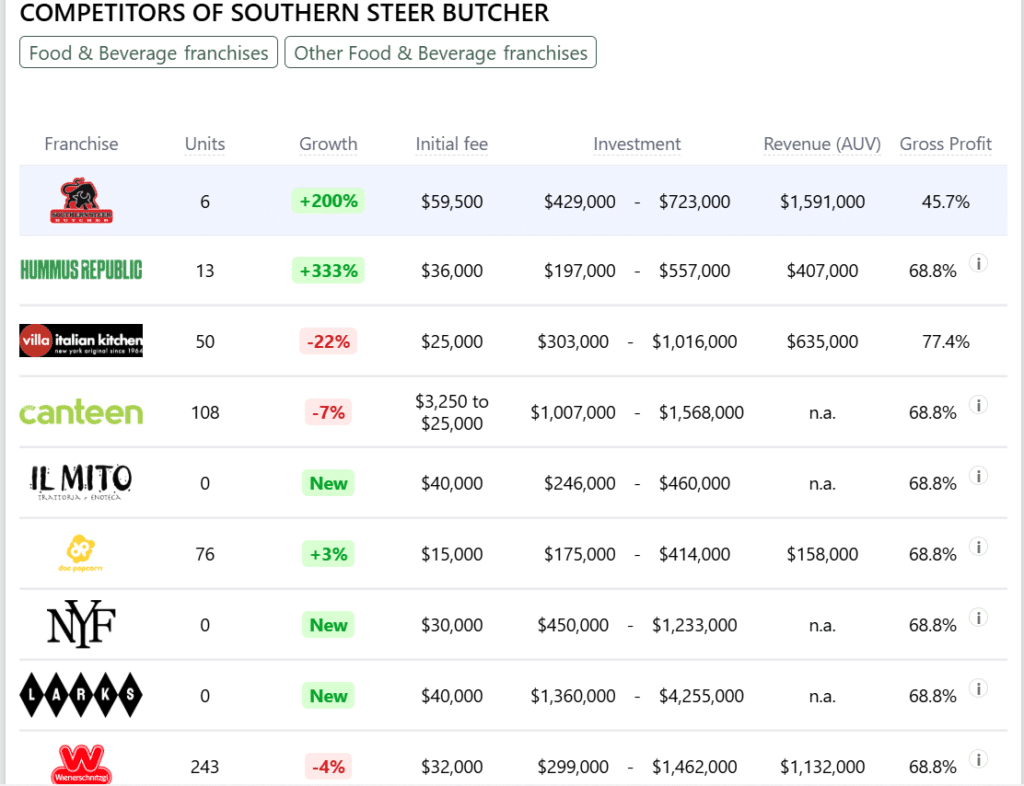The width and height of the screenshot is (1024, 786).
Task: Select the Wienerschnitzel logo
Action: coord(81,764)
